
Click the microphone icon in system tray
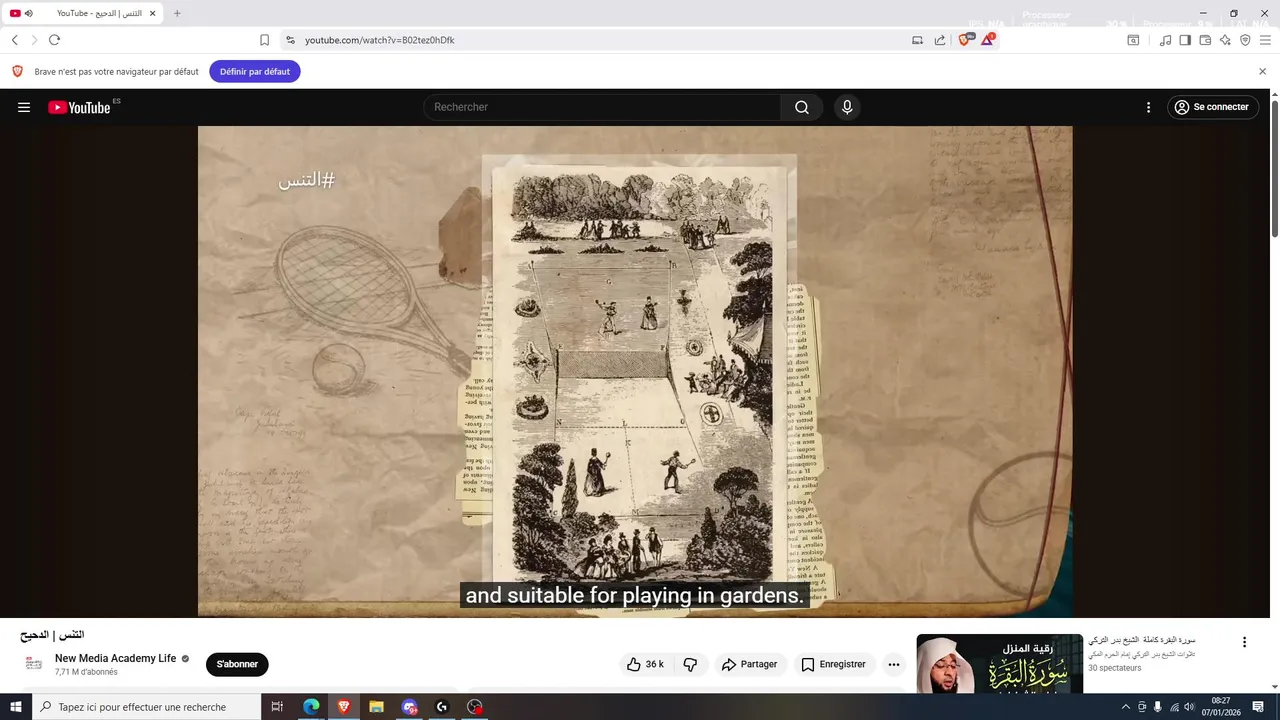pos(1157,707)
